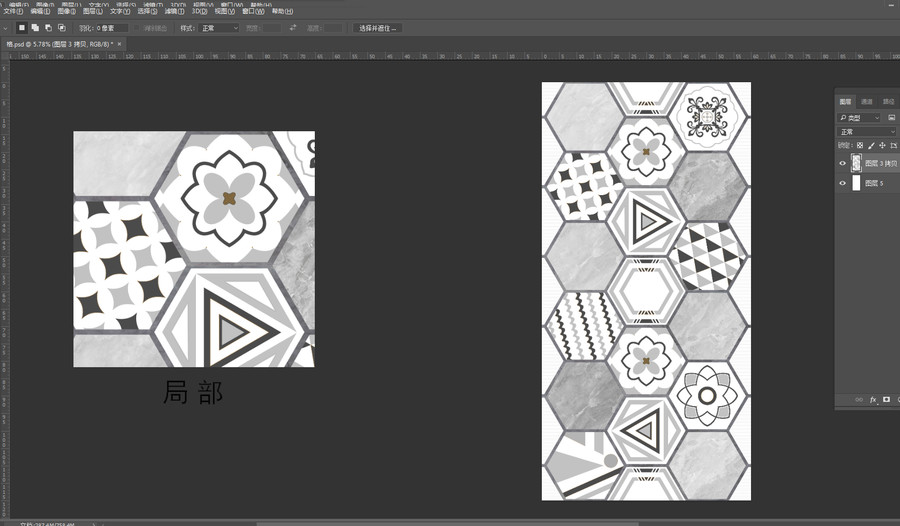Open the layer style fx icon
This screenshot has height=526, width=900.
coord(872,400)
